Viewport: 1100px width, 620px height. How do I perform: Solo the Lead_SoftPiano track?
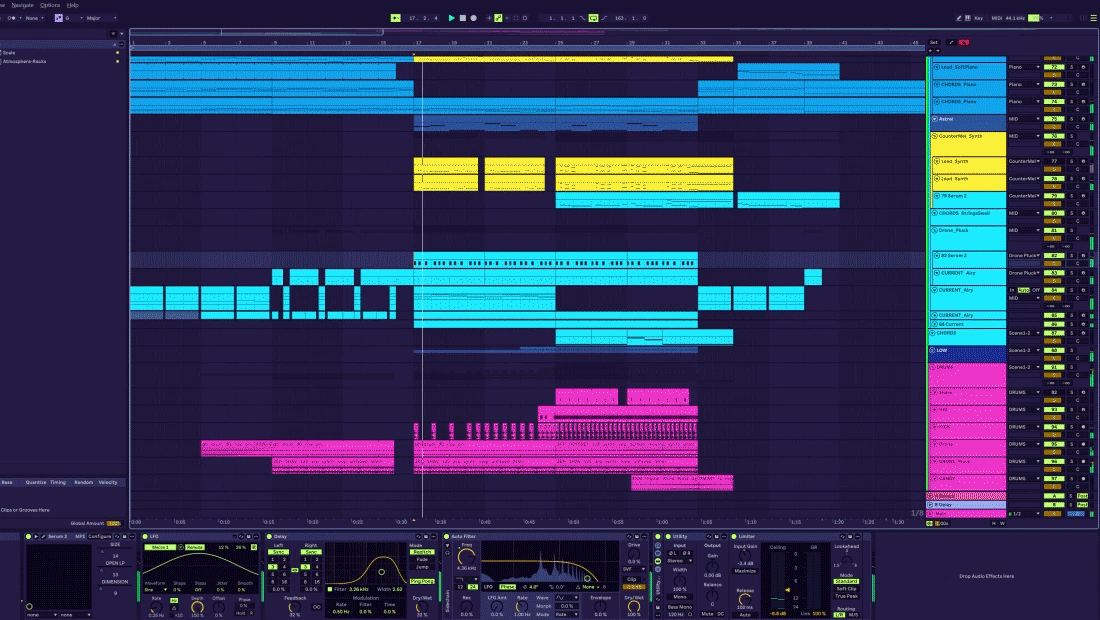1072,67
